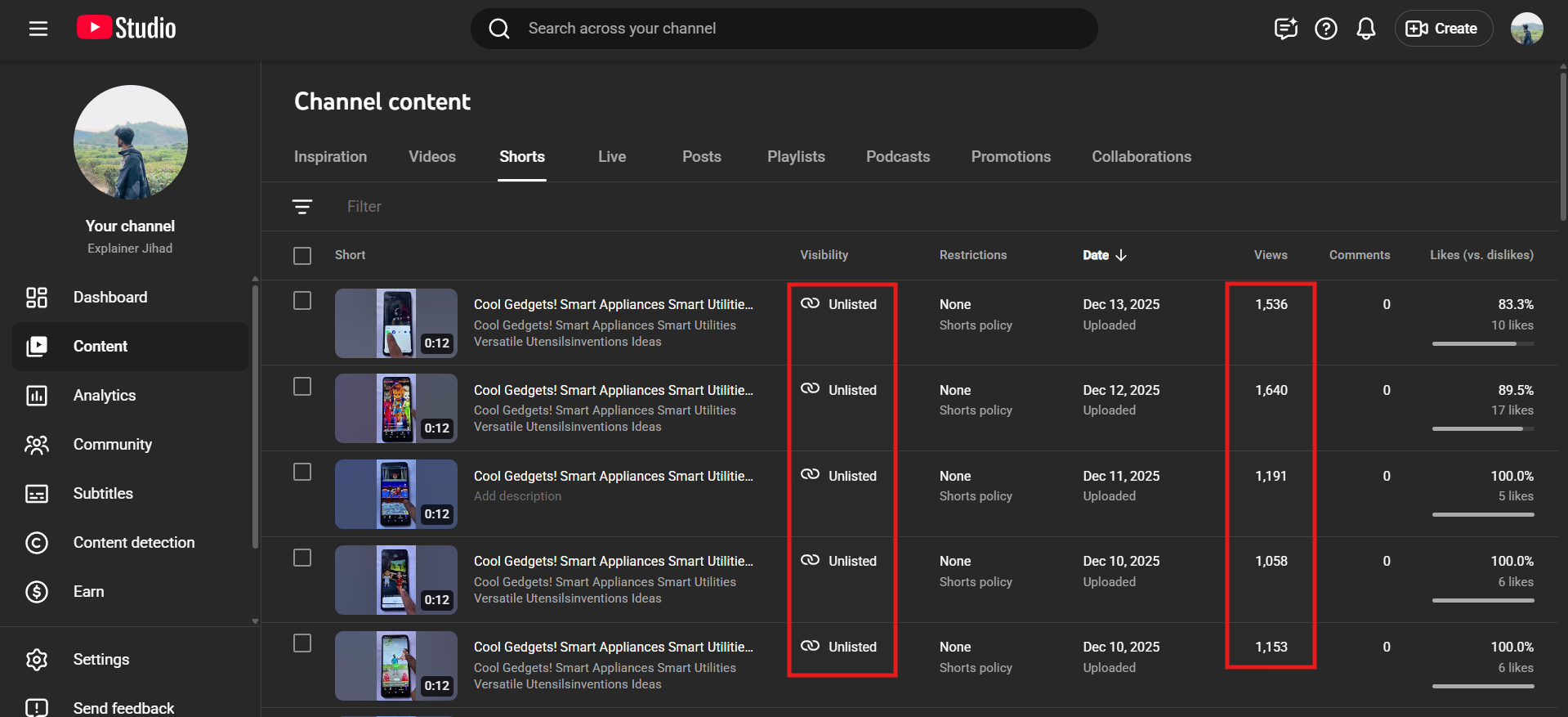Open the notifications bell
1568x717 pixels.
coord(1365,29)
